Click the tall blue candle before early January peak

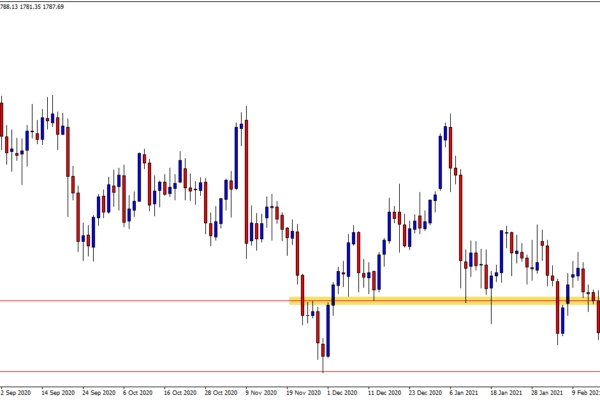pos(441,160)
